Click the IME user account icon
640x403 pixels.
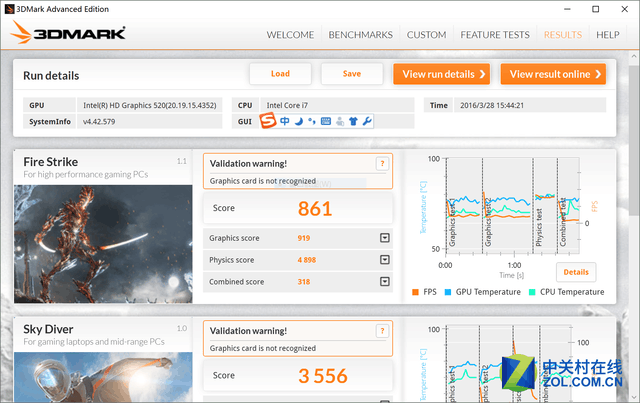[340, 121]
